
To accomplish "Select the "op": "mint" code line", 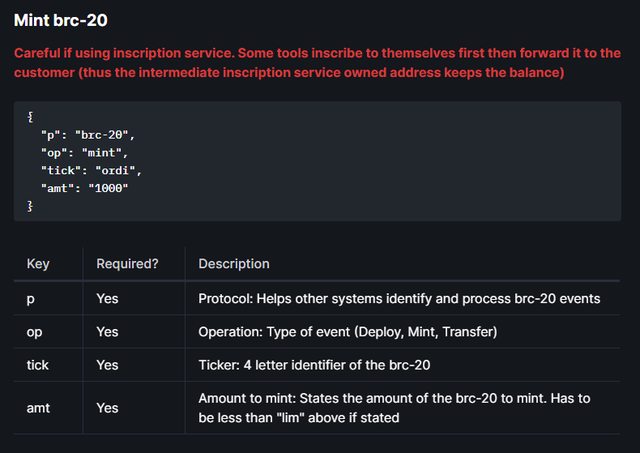I will 84,151.
